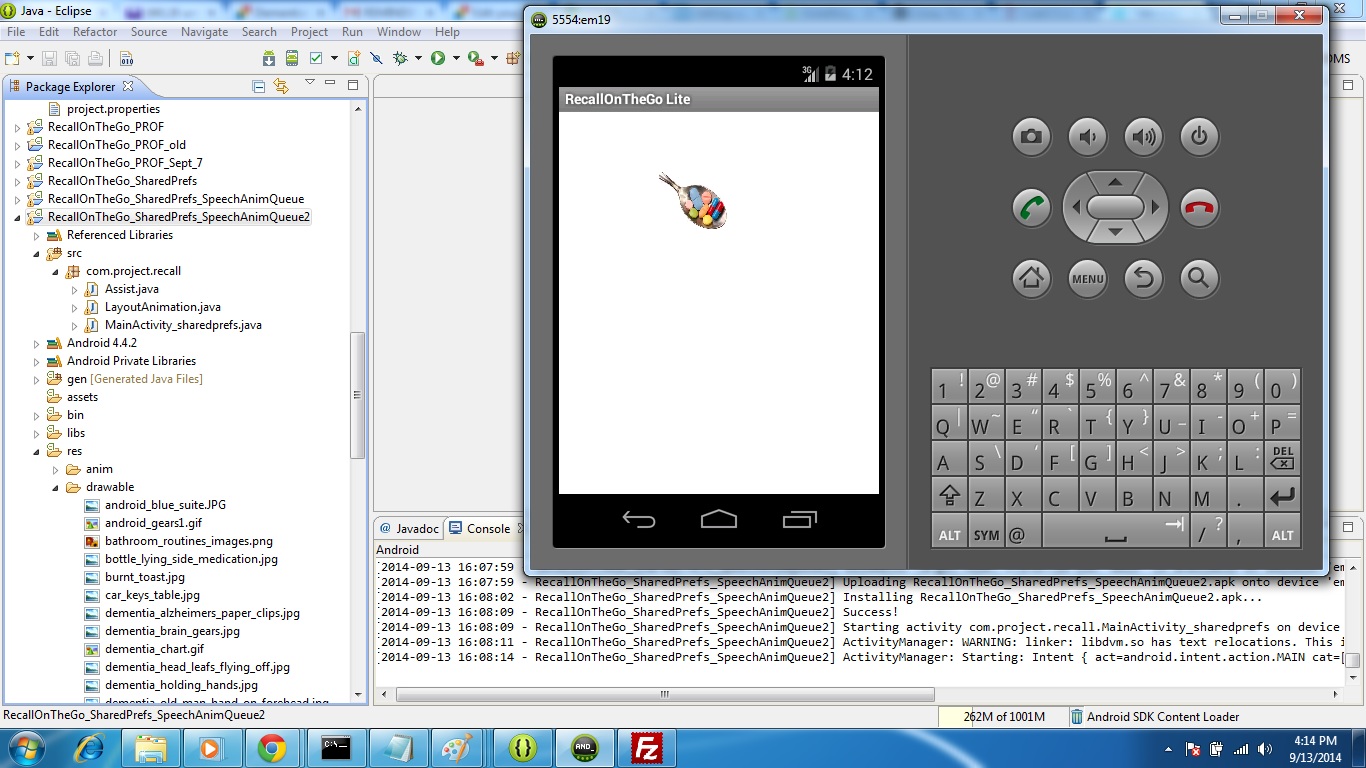Tap the phone screen recent apps icon

click(x=799, y=519)
